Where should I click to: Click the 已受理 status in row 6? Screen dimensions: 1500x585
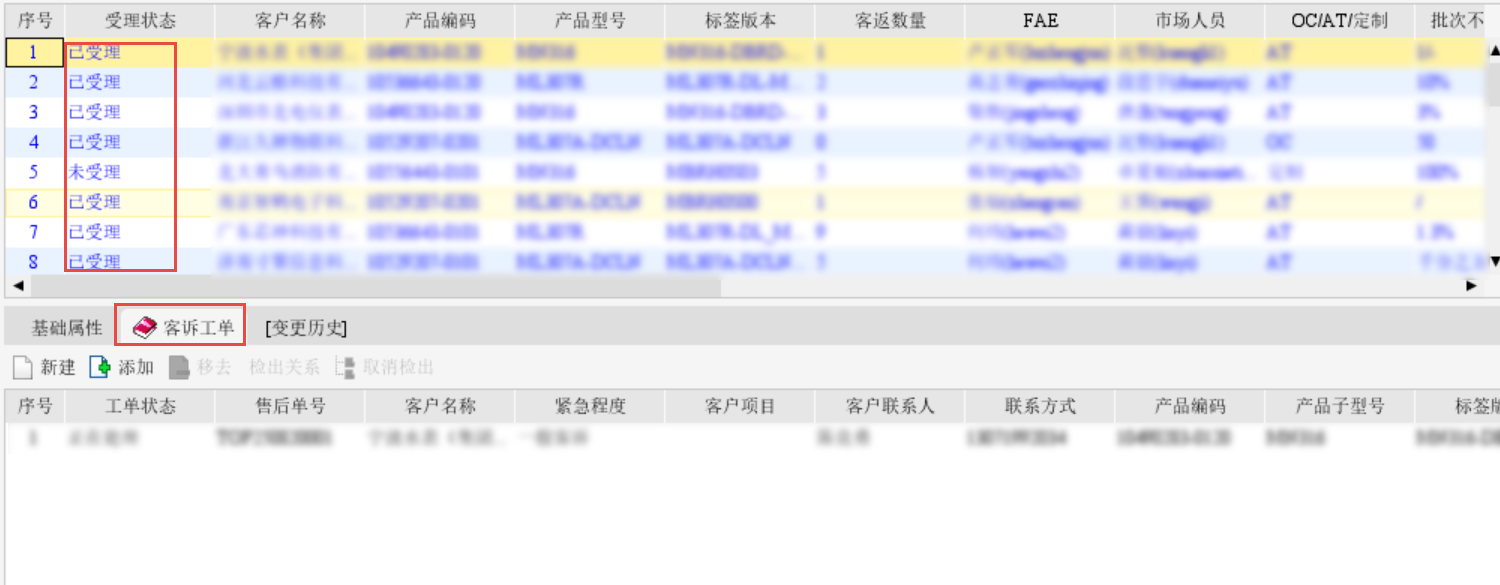click(94, 202)
